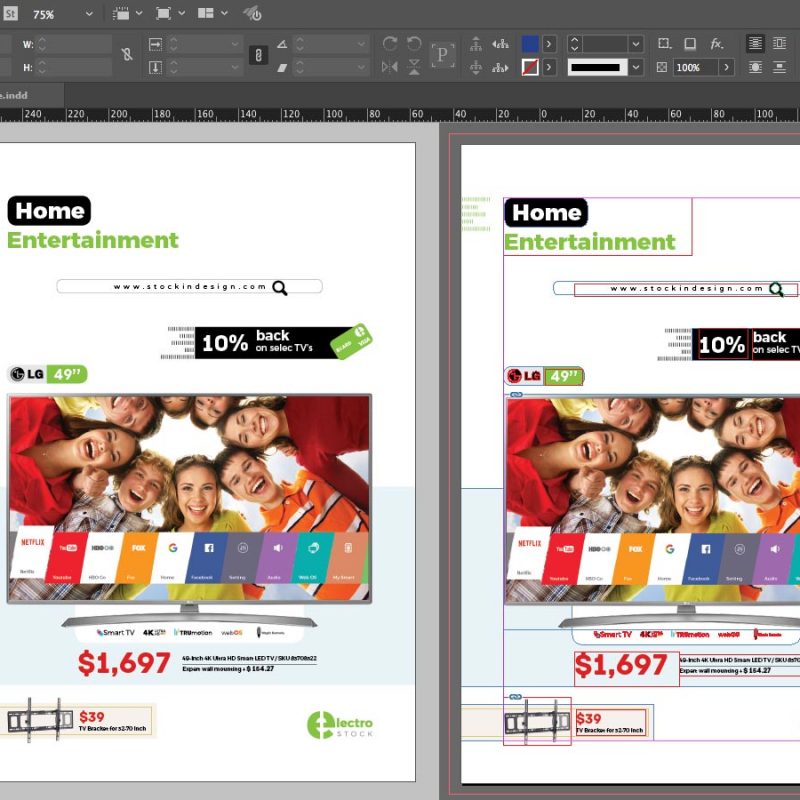
Task: Select the www.stockindesign.com text on left page
Action: [x=189, y=287]
